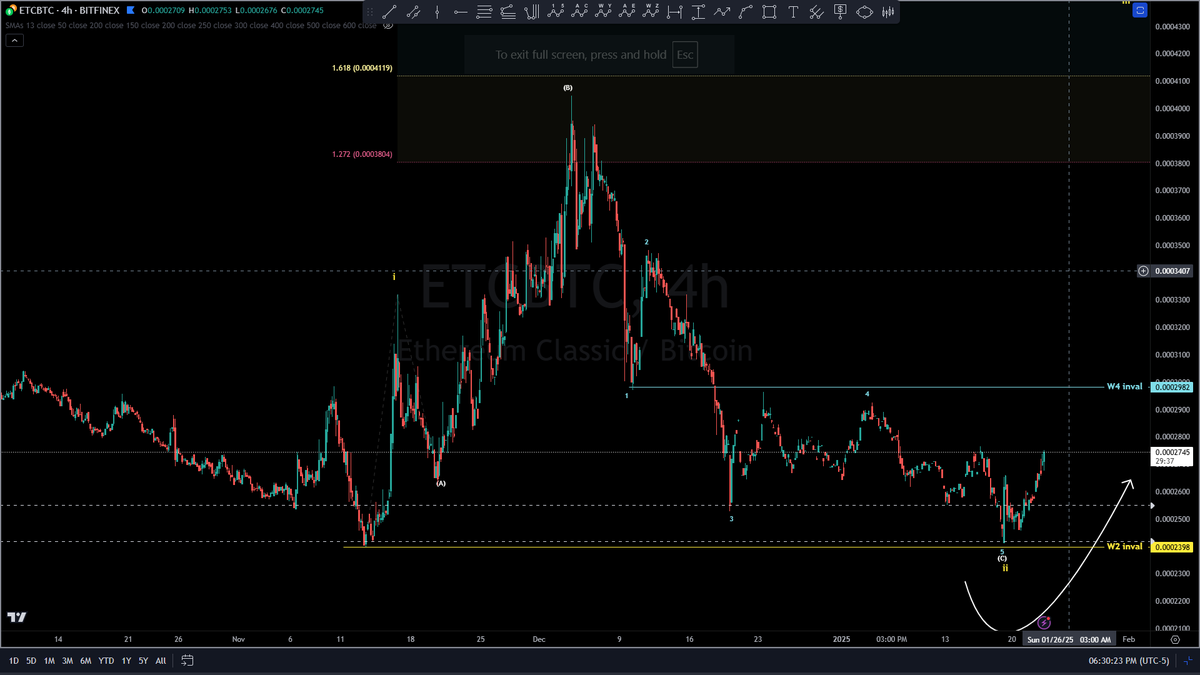Click the 1.618 (0.0004119) Fib level label
The width and height of the screenshot is (1200, 675).
362,68
